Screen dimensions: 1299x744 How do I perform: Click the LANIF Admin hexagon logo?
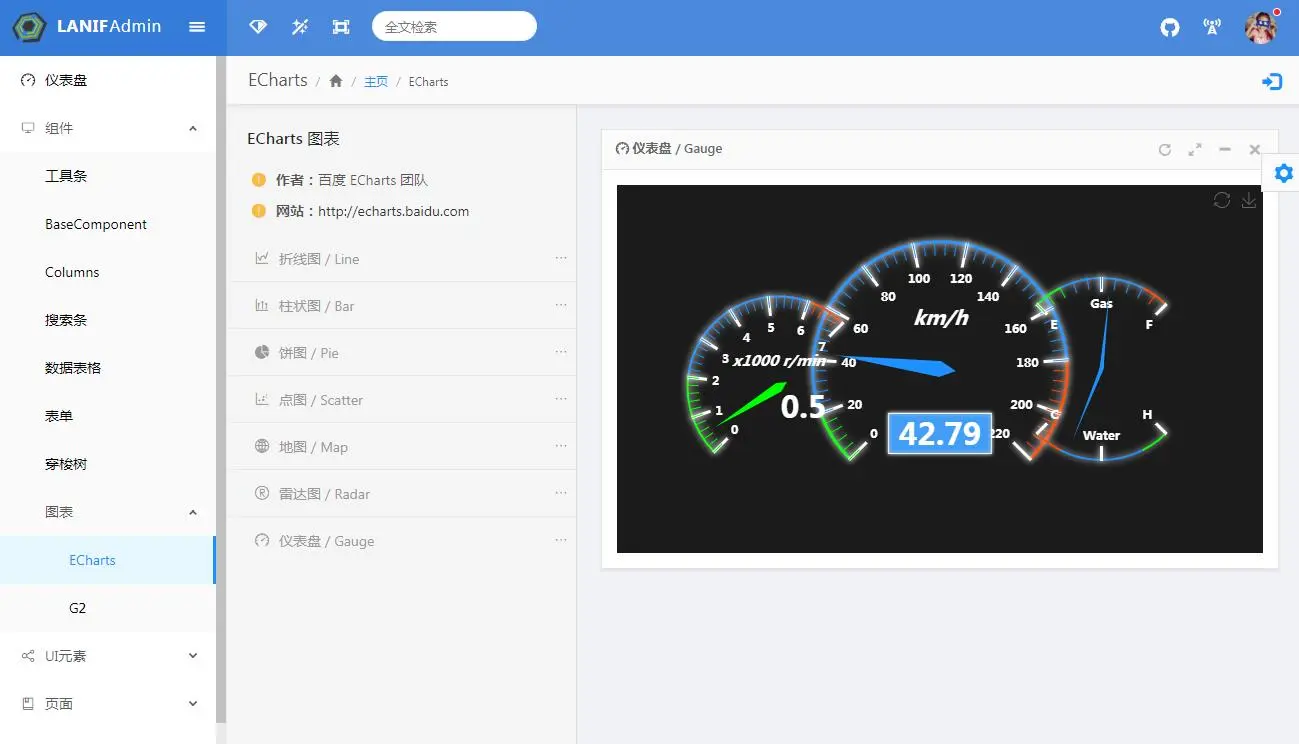(x=29, y=27)
